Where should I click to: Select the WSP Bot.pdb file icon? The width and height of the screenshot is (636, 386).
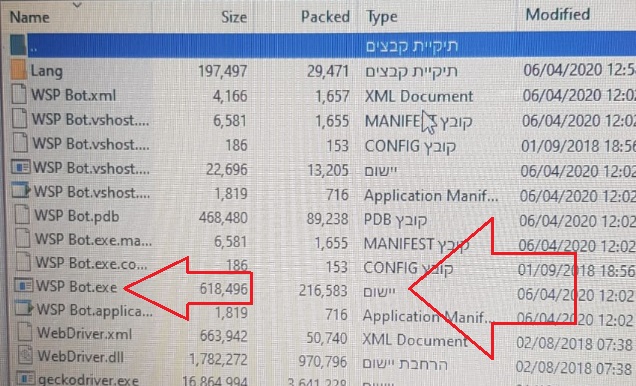21,215
